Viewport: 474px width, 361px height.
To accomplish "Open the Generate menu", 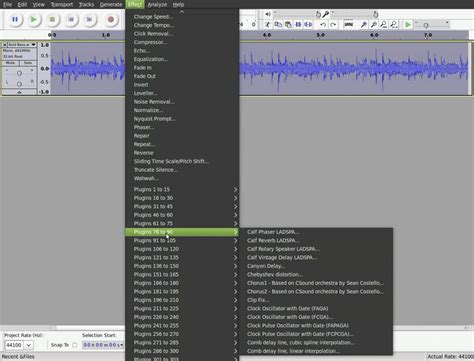I will click(x=111, y=4).
